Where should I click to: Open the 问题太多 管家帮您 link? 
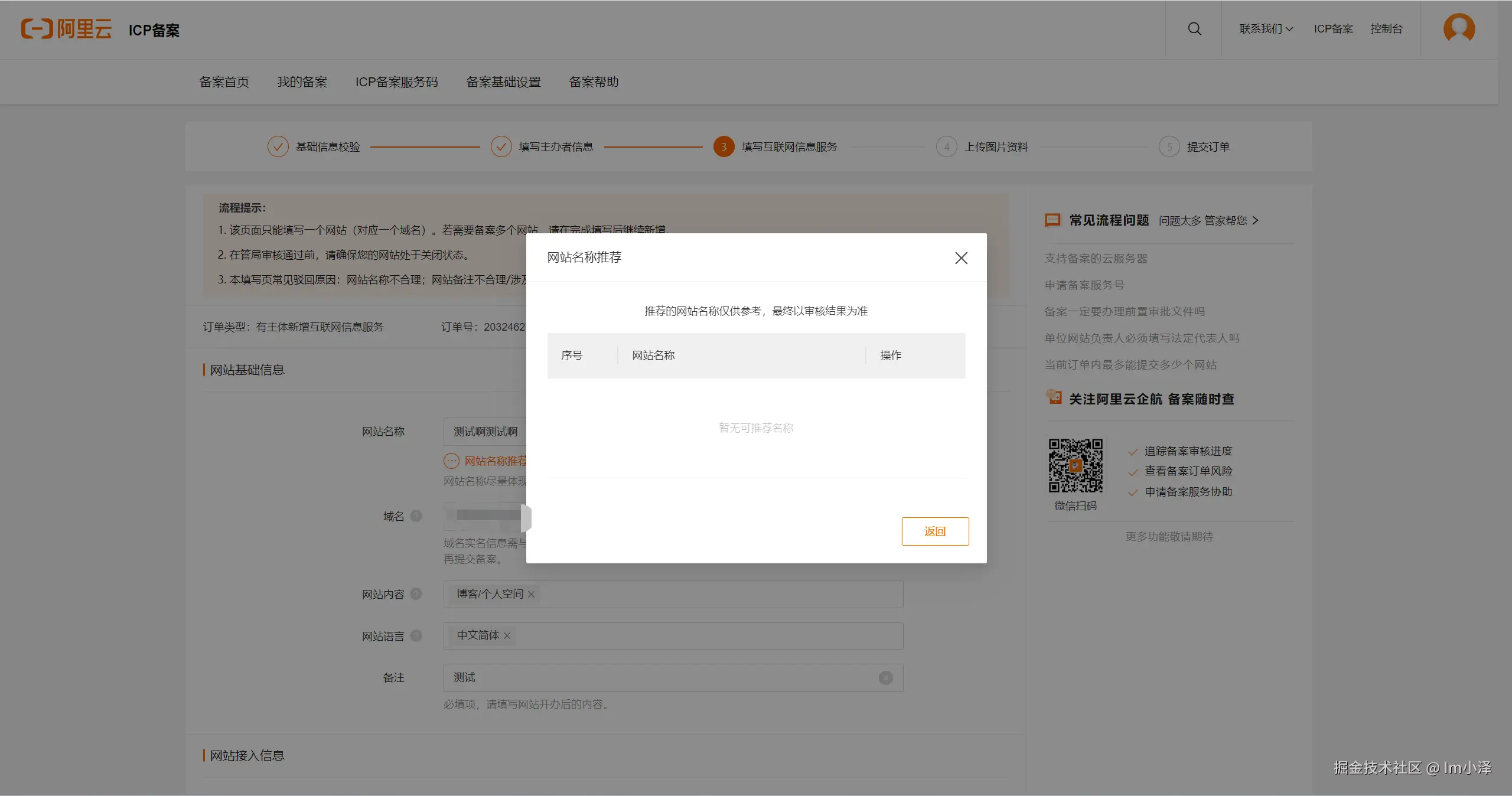tap(1208, 221)
